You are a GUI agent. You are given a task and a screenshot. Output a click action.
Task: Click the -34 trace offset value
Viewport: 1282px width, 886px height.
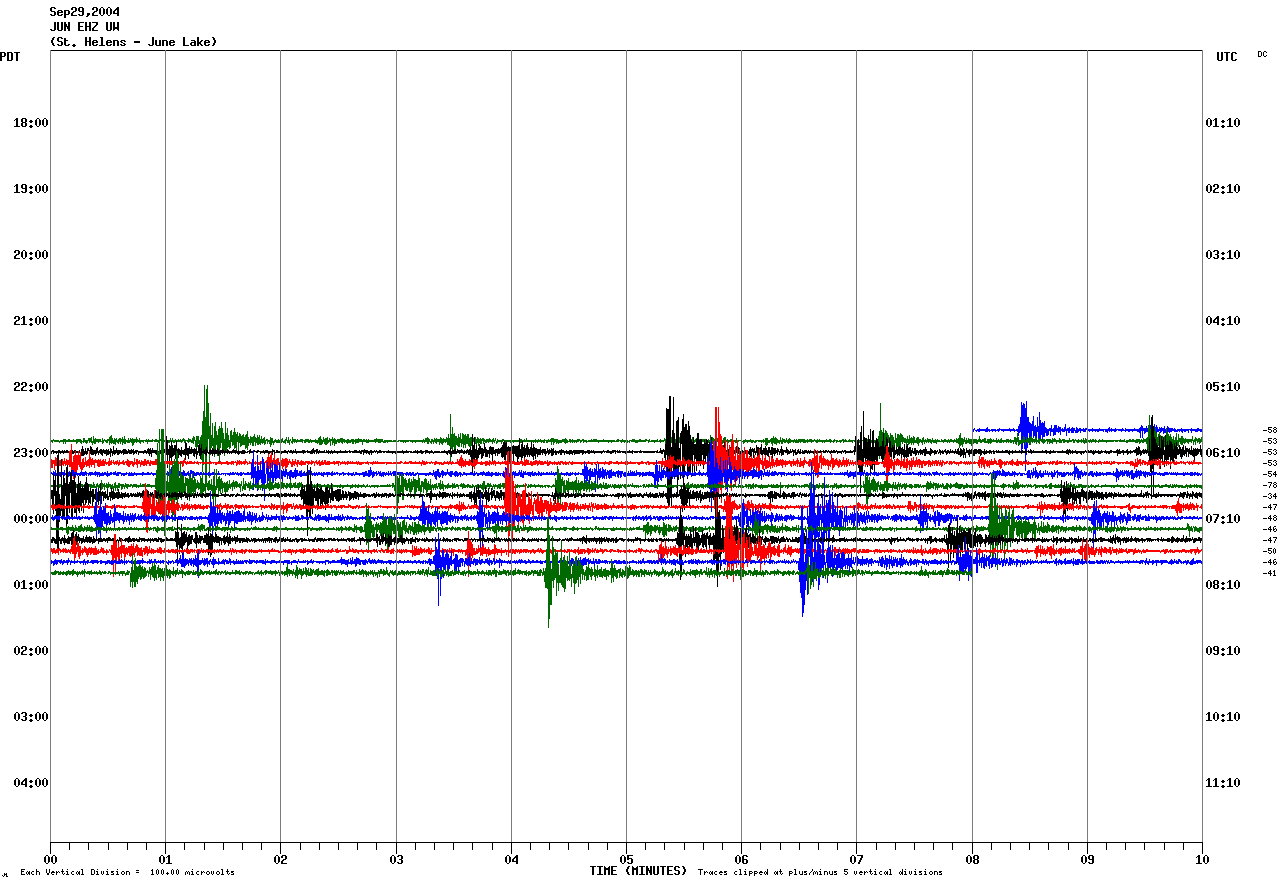(1270, 496)
